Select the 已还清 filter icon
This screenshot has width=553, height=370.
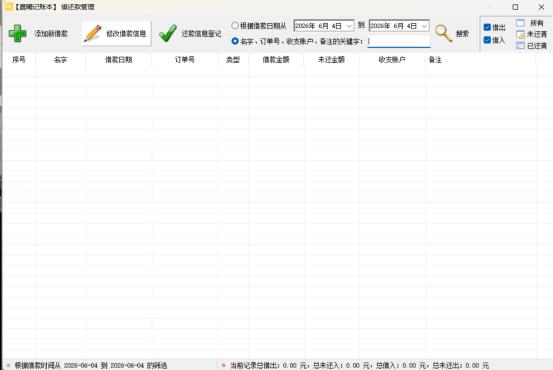point(521,46)
